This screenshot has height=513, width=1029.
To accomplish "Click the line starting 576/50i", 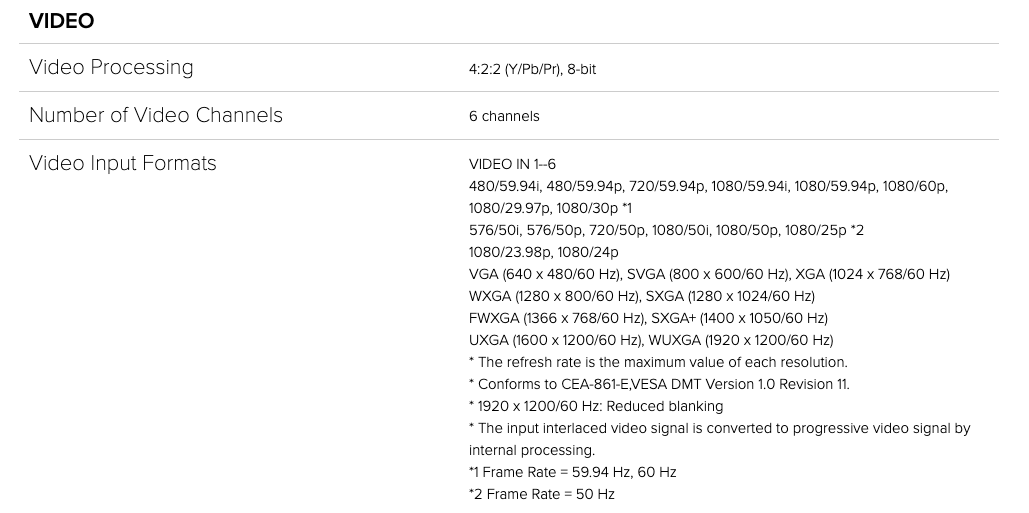I will pos(666,230).
